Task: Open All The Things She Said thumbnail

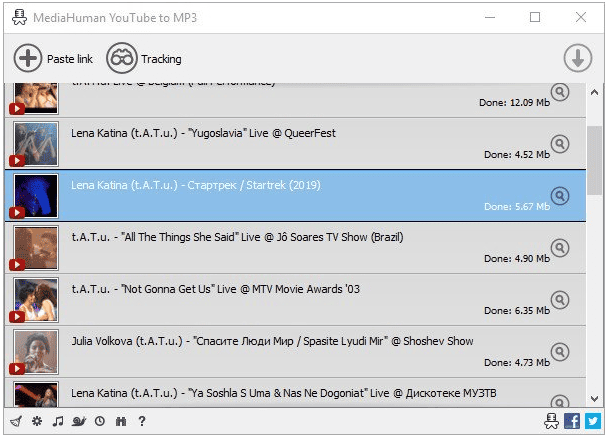Action: point(36,248)
